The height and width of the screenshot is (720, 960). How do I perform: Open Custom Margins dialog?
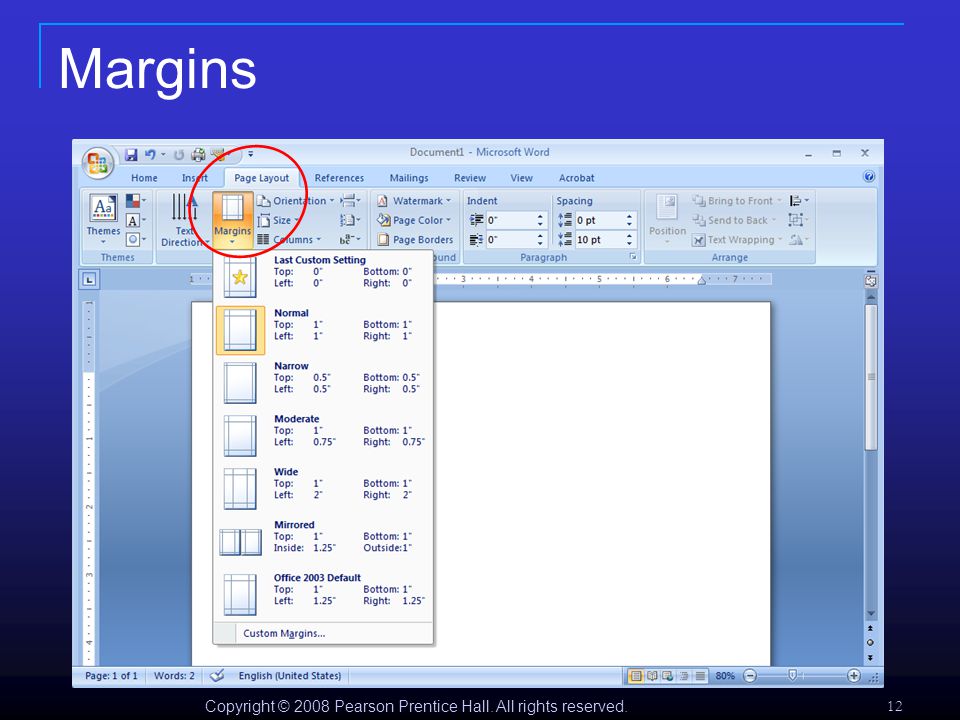323,634
